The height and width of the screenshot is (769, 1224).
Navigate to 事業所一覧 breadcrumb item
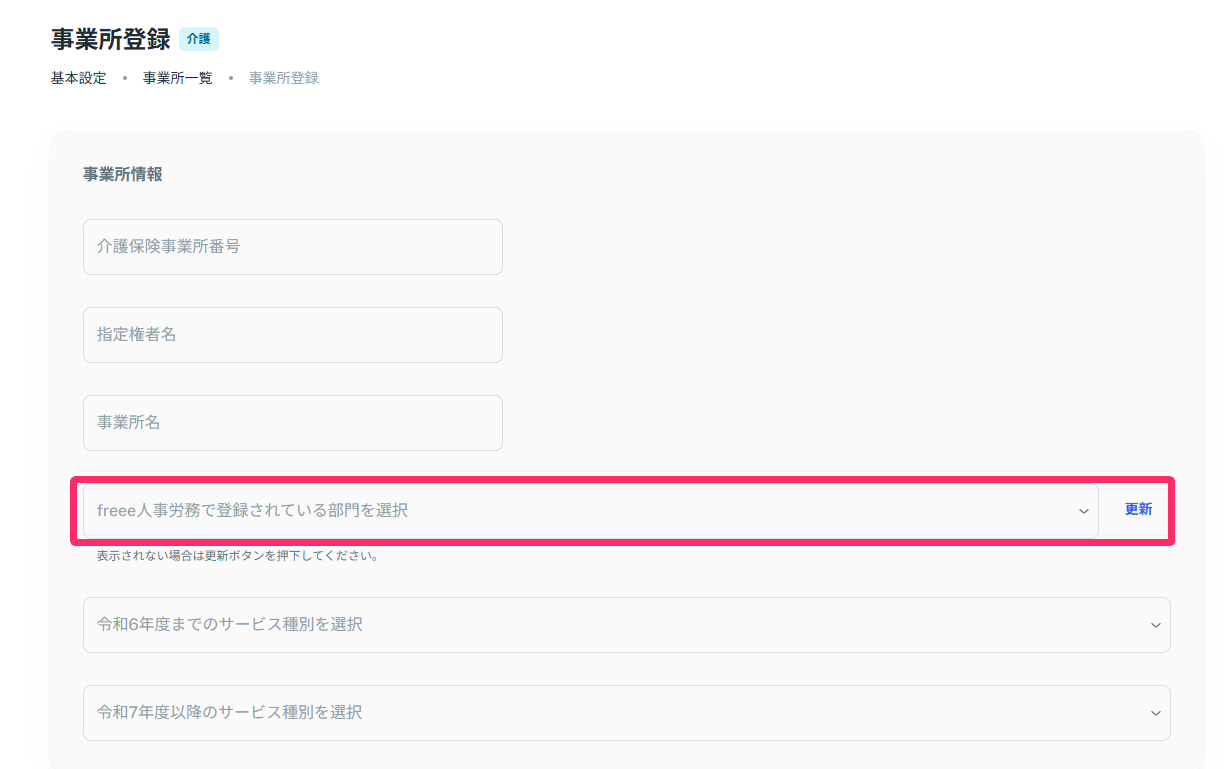[x=178, y=78]
